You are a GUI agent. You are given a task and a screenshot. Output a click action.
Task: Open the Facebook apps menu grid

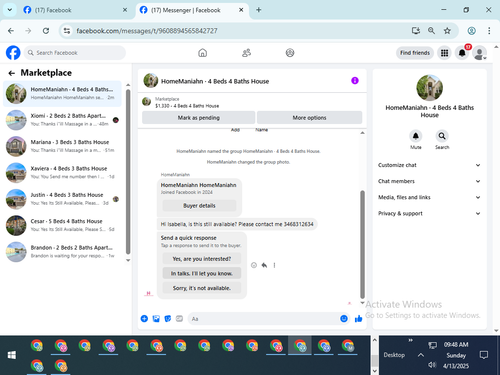[444, 53]
